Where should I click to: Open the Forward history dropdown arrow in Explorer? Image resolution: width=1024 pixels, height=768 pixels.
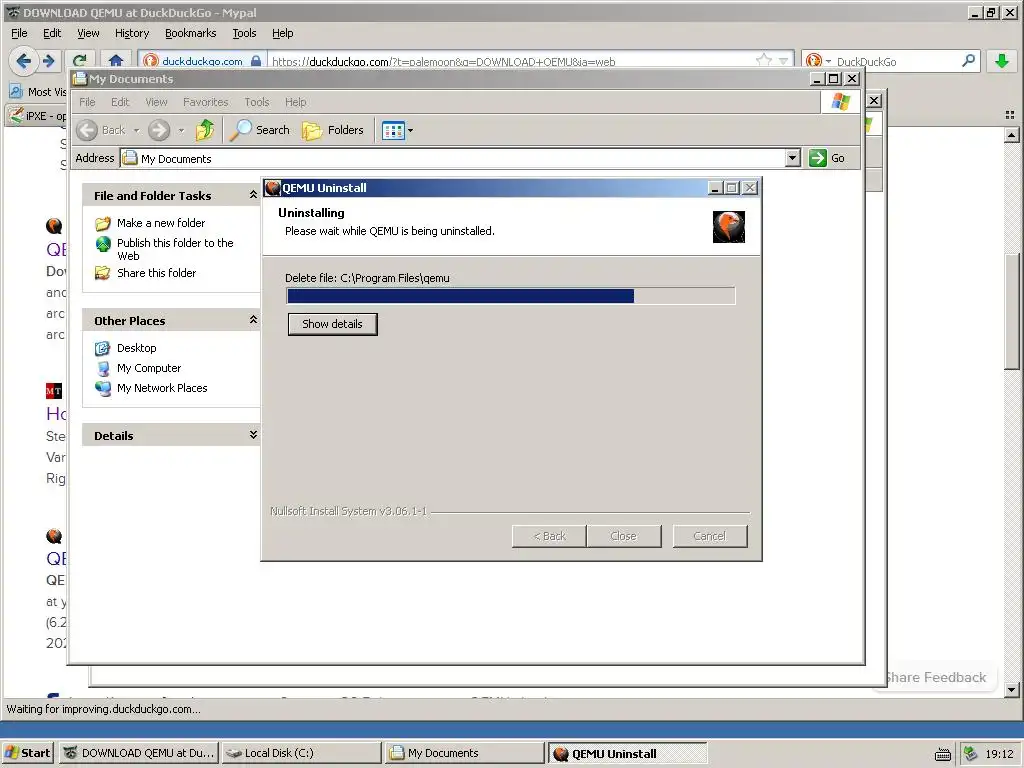point(182,131)
